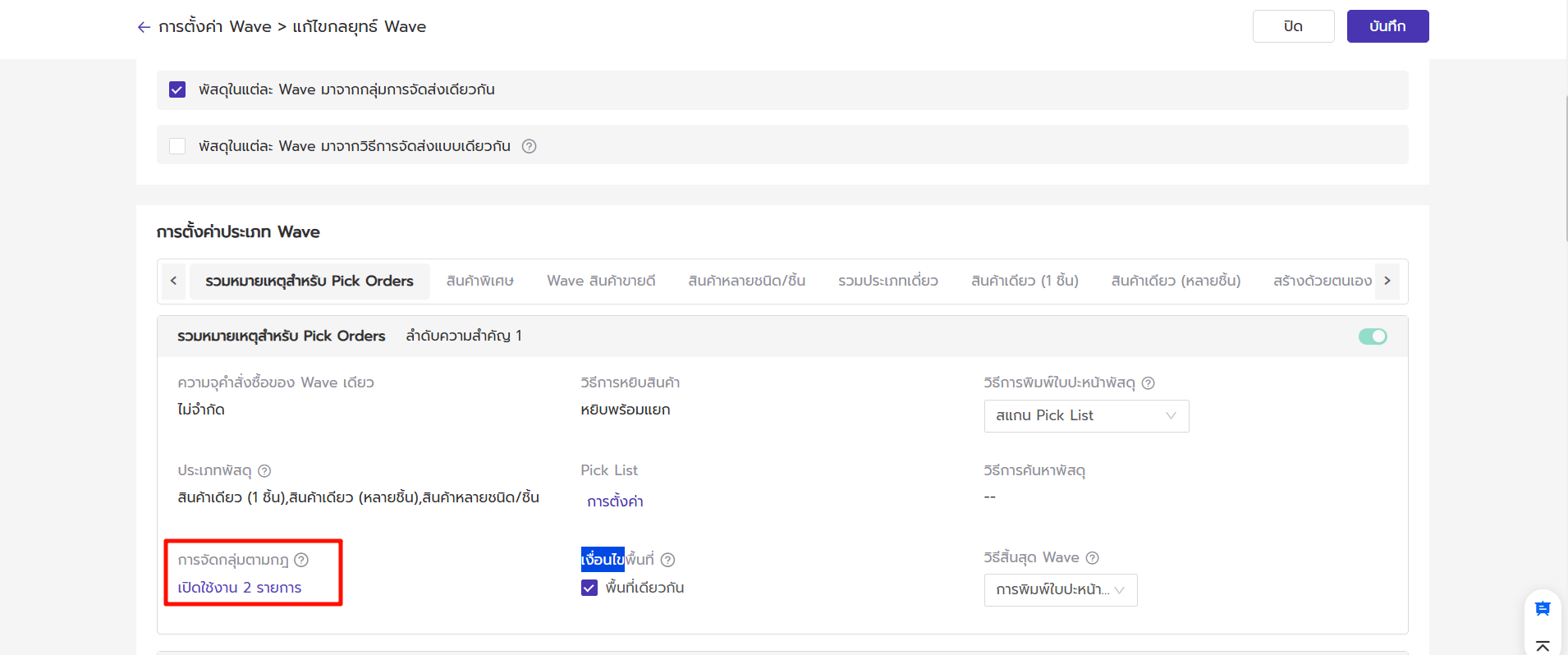Toggle off the Pick Orders wave switch
Screen dimensions: 1568x655
[x=1372, y=337]
